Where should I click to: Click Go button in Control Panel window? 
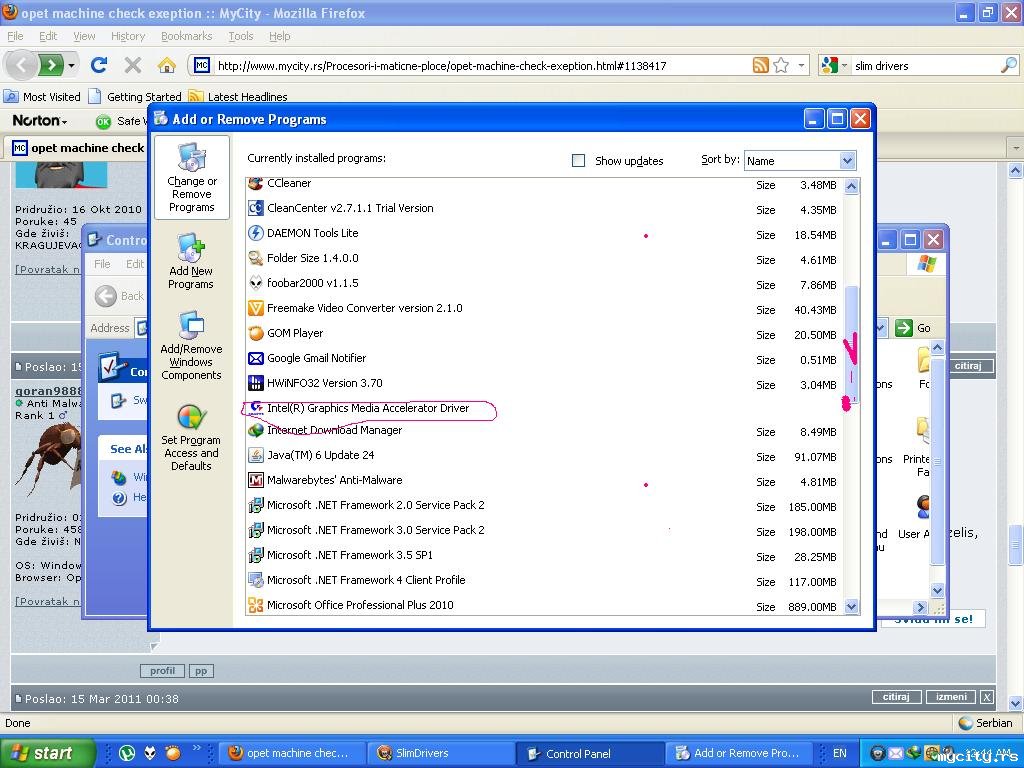tap(914, 328)
